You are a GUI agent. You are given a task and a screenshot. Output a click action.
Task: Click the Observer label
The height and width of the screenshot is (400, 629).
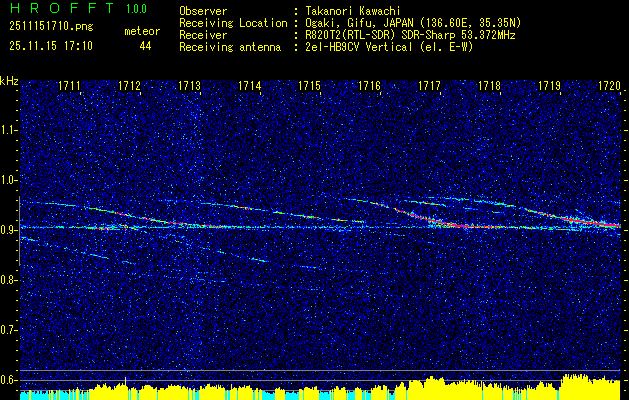pyautogui.click(x=203, y=11)
